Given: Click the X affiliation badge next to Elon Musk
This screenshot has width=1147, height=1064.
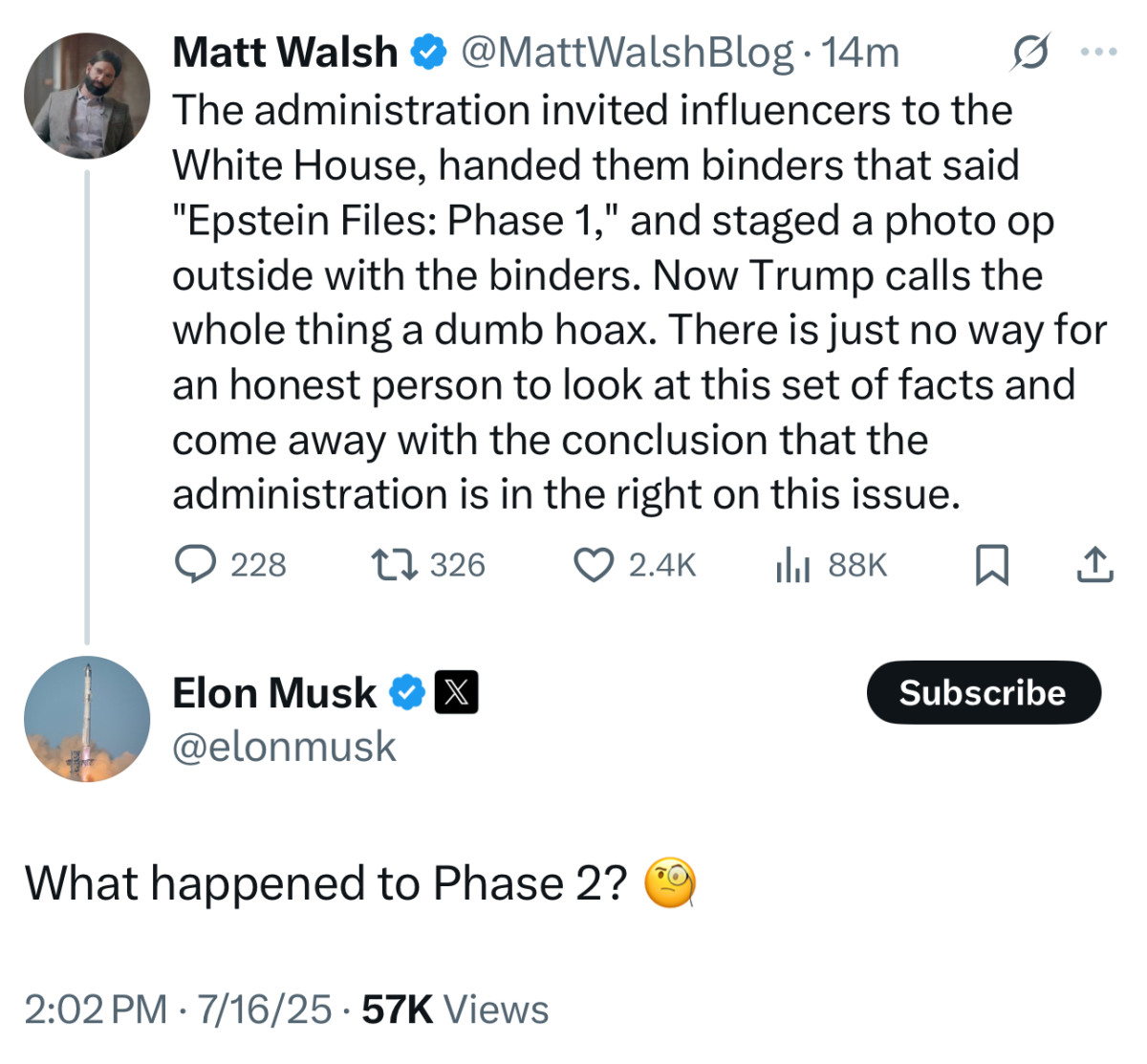Looking at the screenshot, I should (456, 692).
